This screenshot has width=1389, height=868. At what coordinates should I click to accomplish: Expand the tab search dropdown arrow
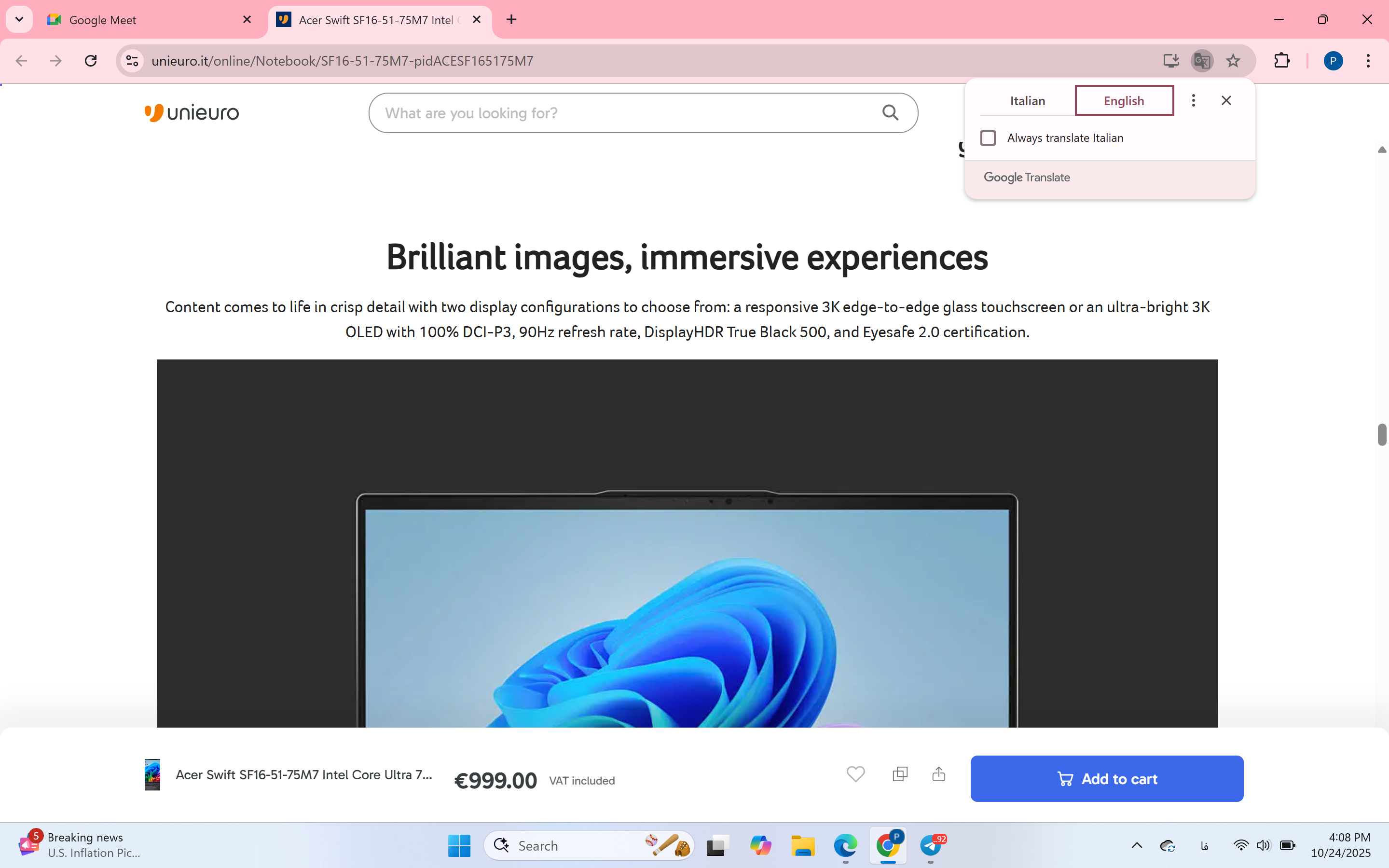[x=19, y=19]
